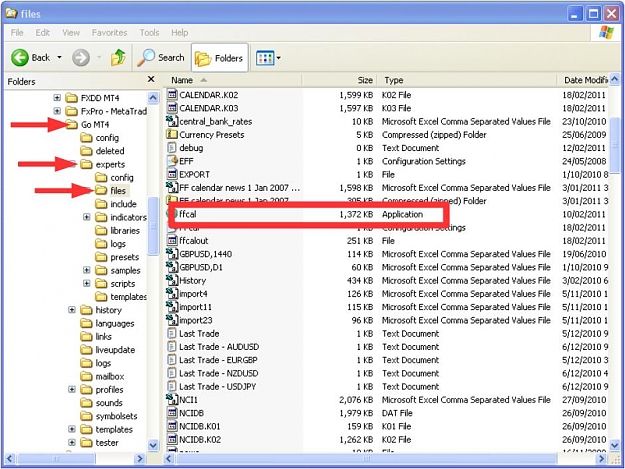Expand the tester folder node
Screen dimensions: 625x469
72,442
